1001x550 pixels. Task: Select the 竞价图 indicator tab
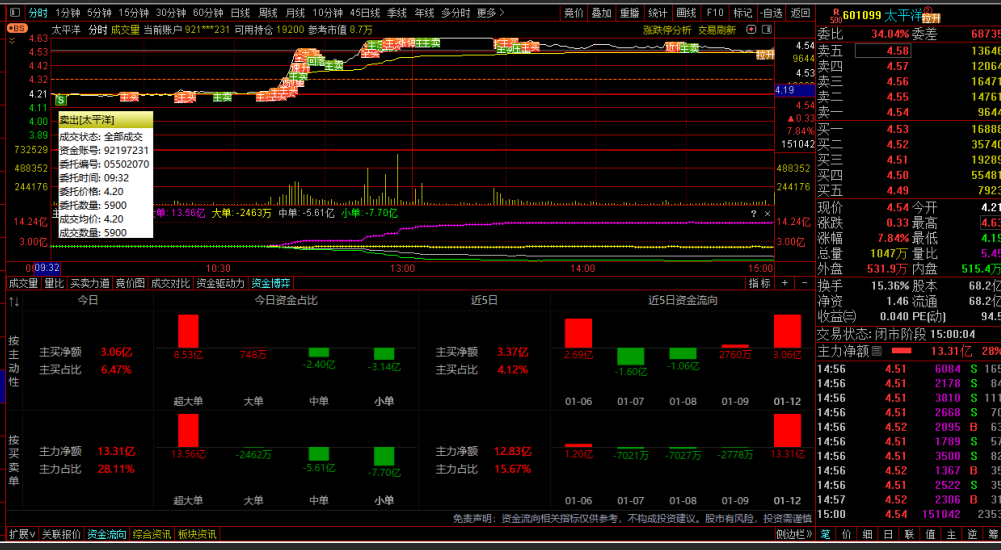130,283
